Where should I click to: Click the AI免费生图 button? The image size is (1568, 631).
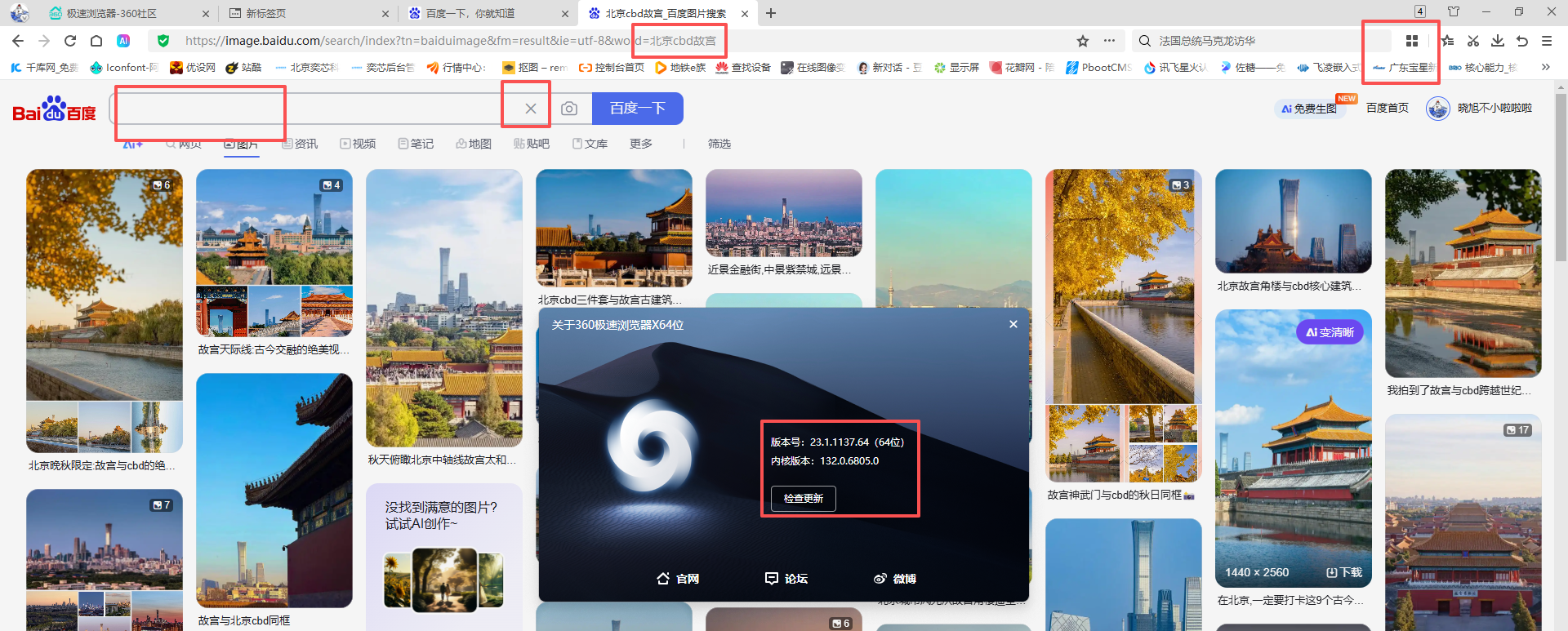1308,109
